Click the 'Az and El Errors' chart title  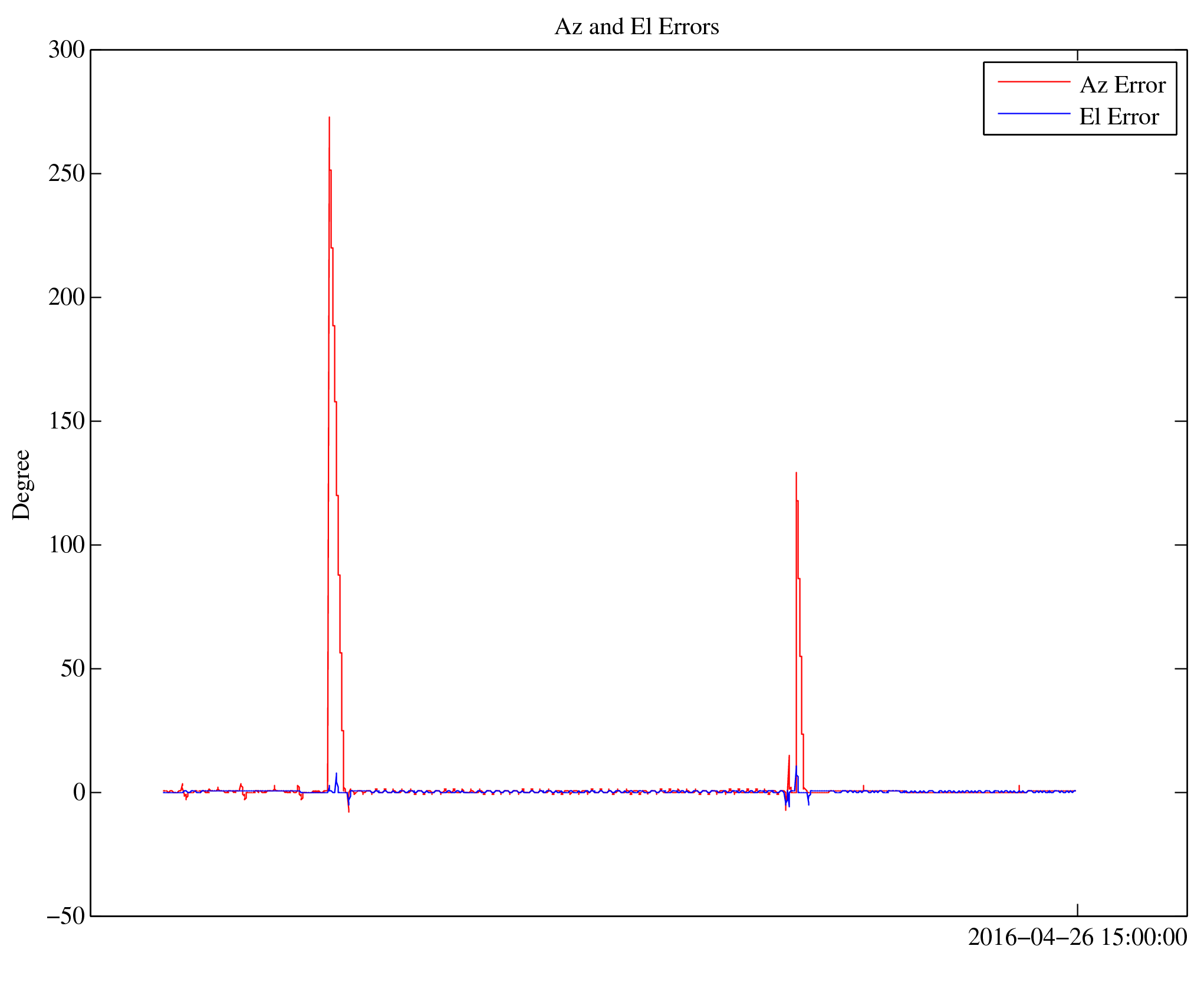[636, 27]
